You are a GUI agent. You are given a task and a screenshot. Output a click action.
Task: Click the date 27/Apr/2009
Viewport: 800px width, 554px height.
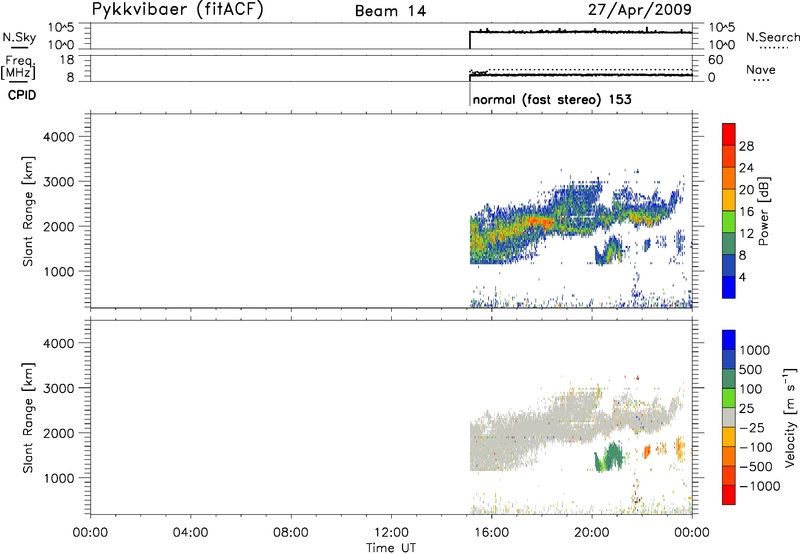640,9
